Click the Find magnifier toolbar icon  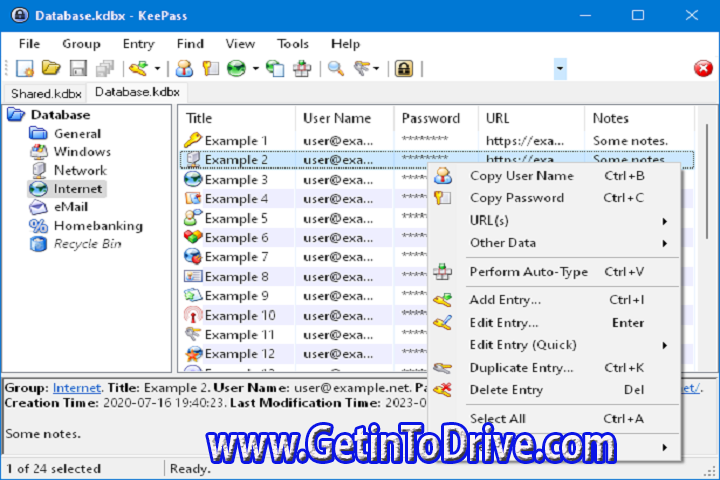point(336,69)
